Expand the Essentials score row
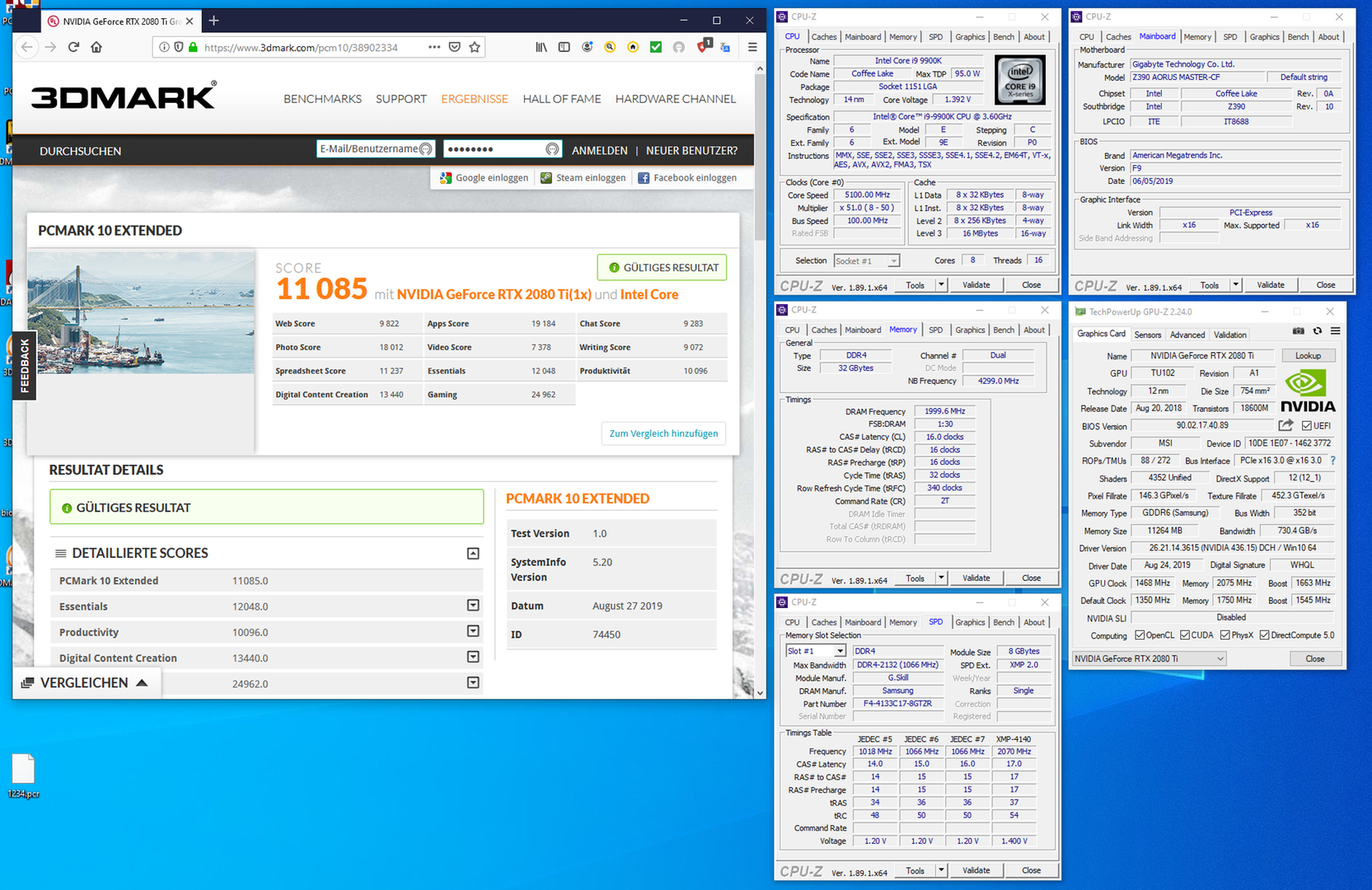Screen dimensions: 1372x890 pyautogui.click(x=473, y=606)
